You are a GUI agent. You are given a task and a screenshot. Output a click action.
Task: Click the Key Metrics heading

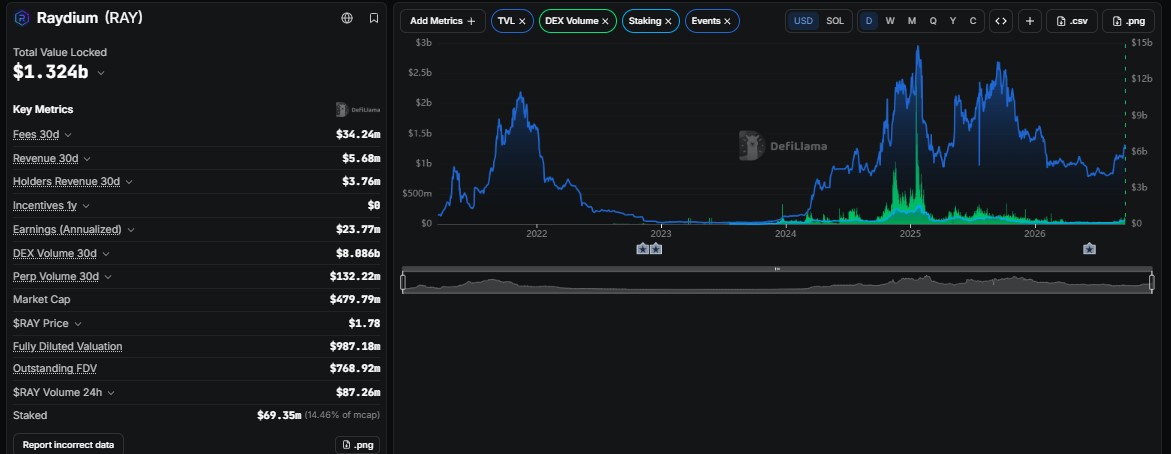click(43, 109)
